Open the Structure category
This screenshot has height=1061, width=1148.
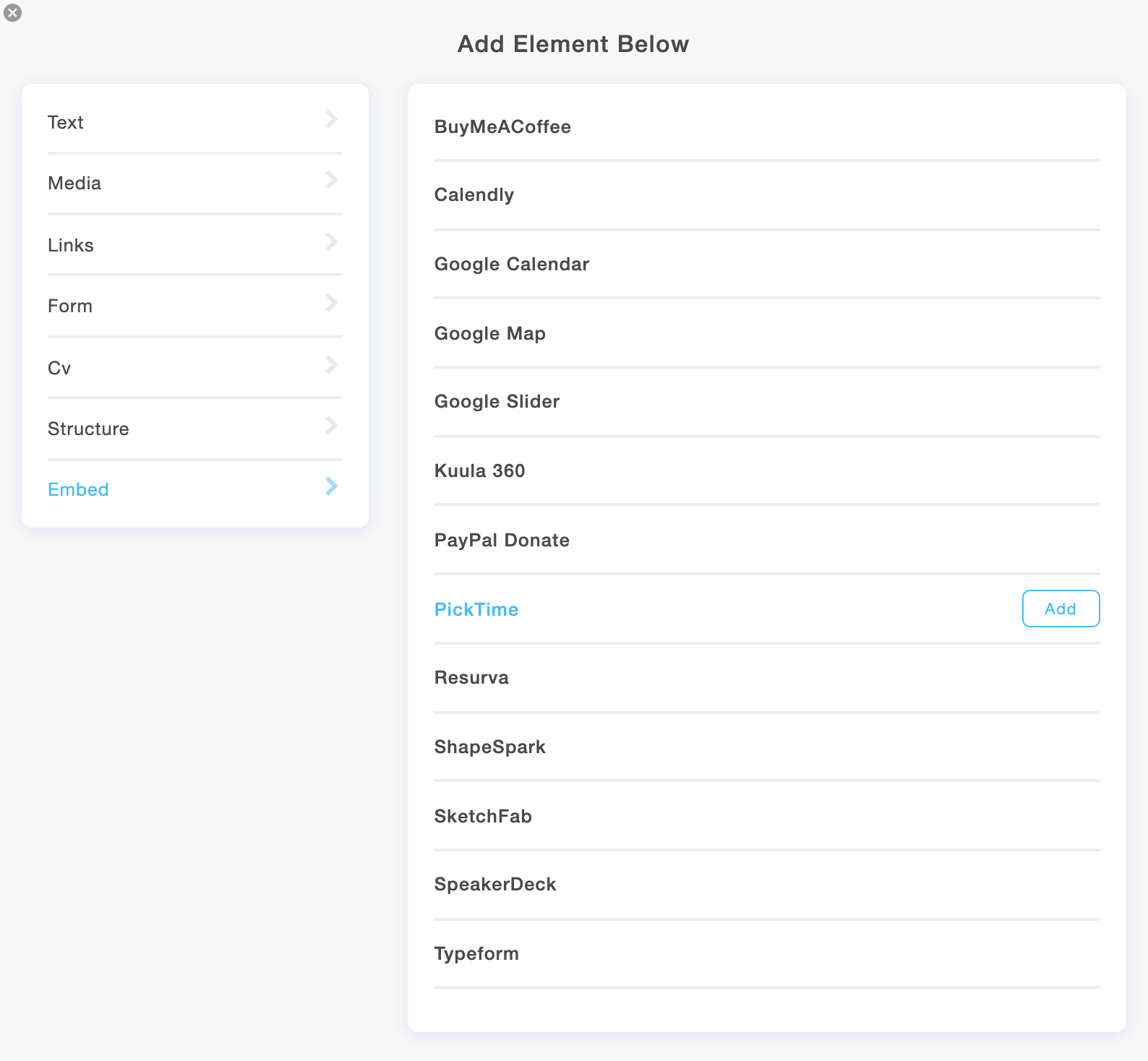click(195, 429)
